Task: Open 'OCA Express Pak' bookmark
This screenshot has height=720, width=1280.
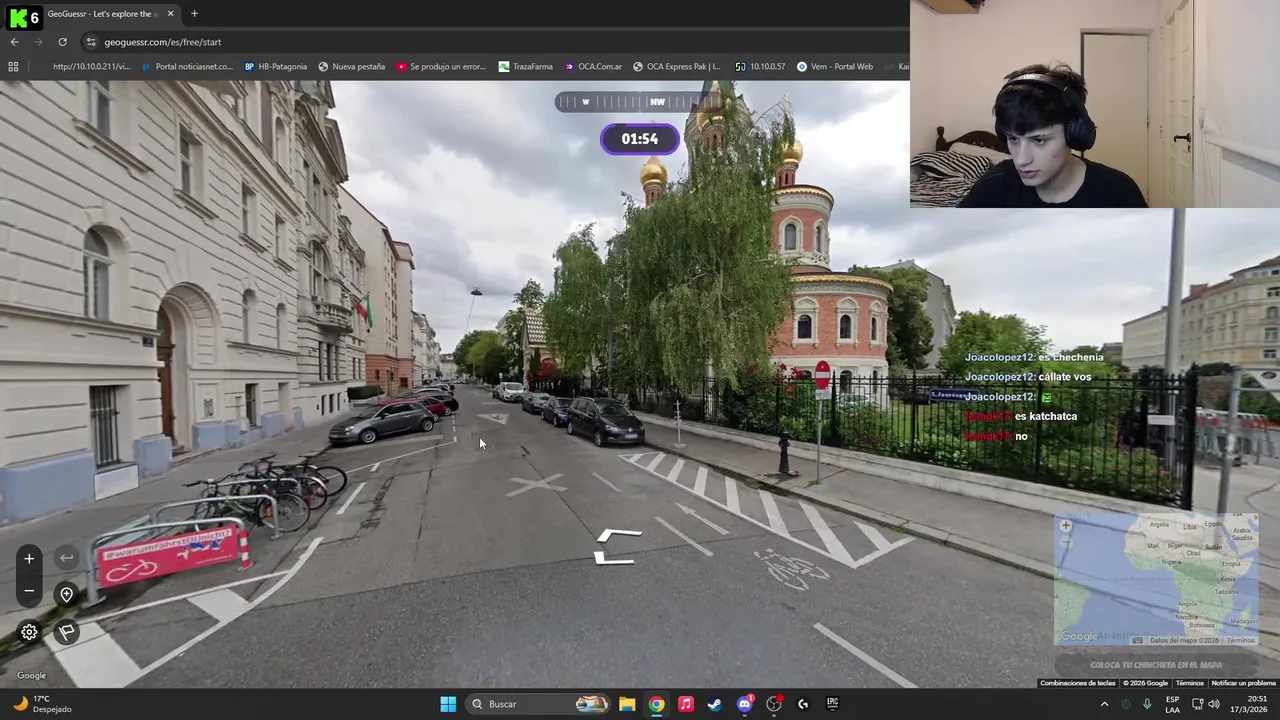Action: pyautogui.click(x=676, y=67)
